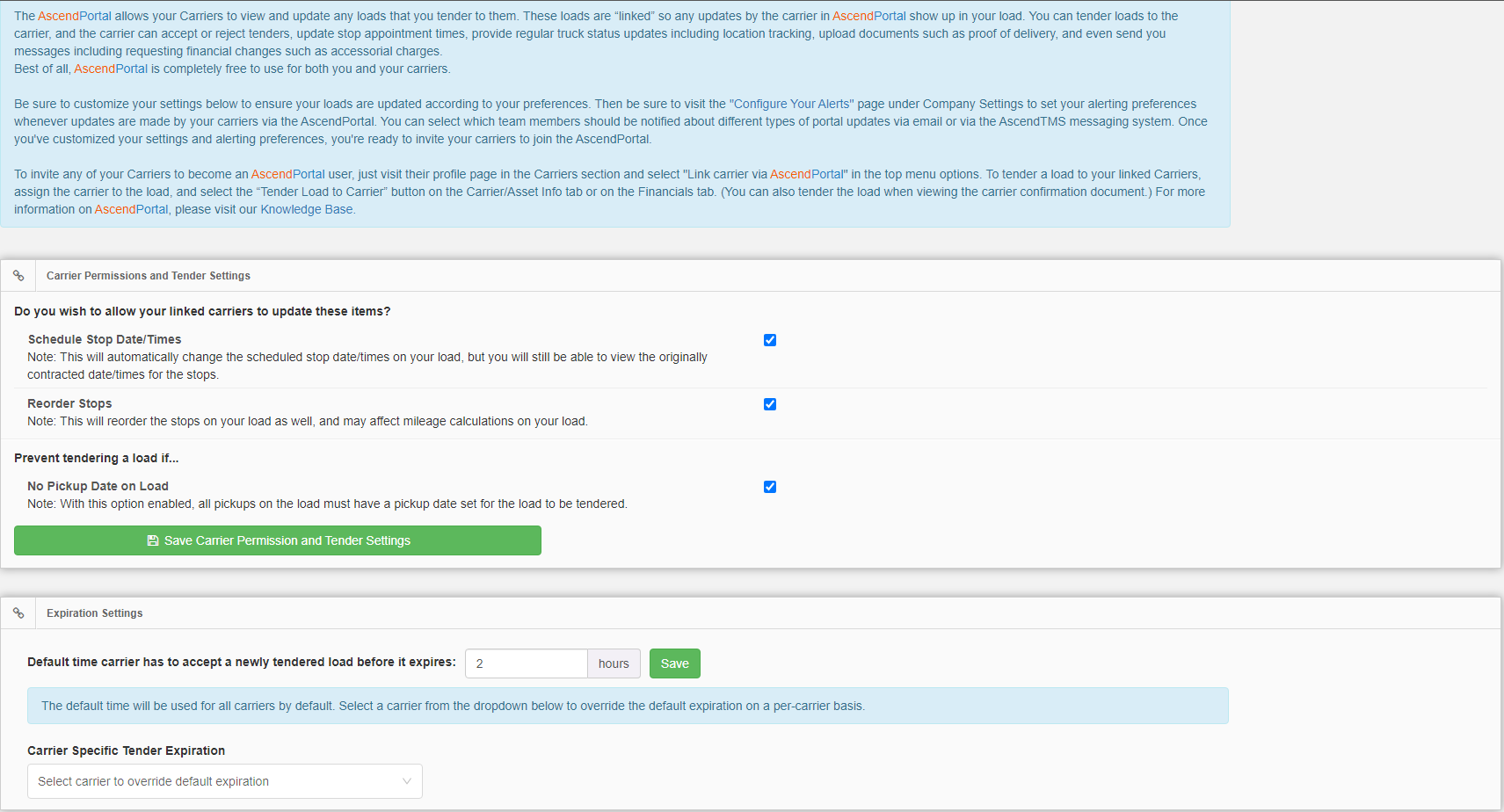Open the Knowledge Base link
The width and height of the screenshot is (1504, 812).
click(307, 209)
